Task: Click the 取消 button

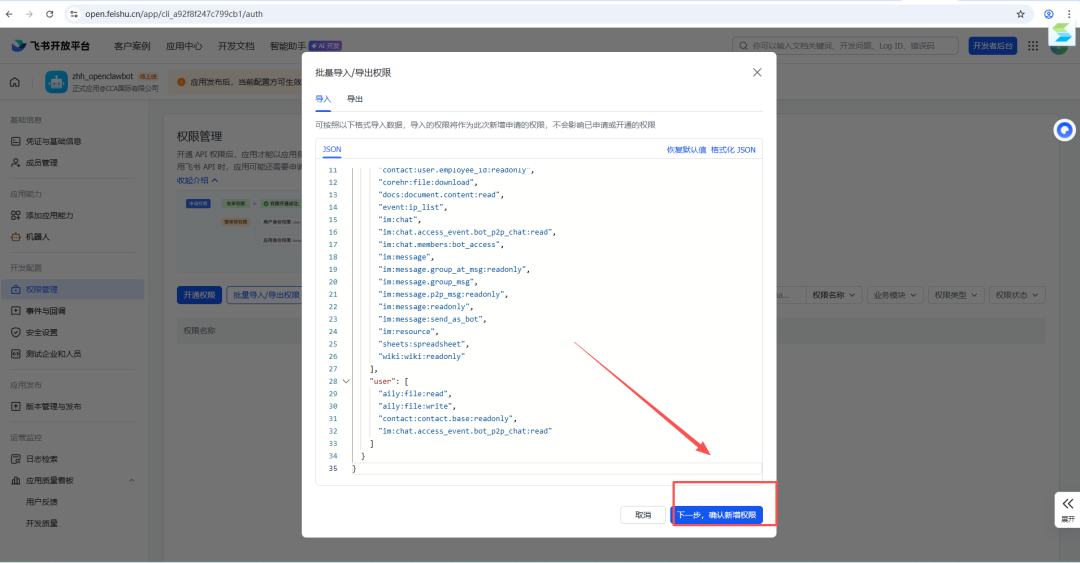Action: pyautogui.click(x=643, y=515)
